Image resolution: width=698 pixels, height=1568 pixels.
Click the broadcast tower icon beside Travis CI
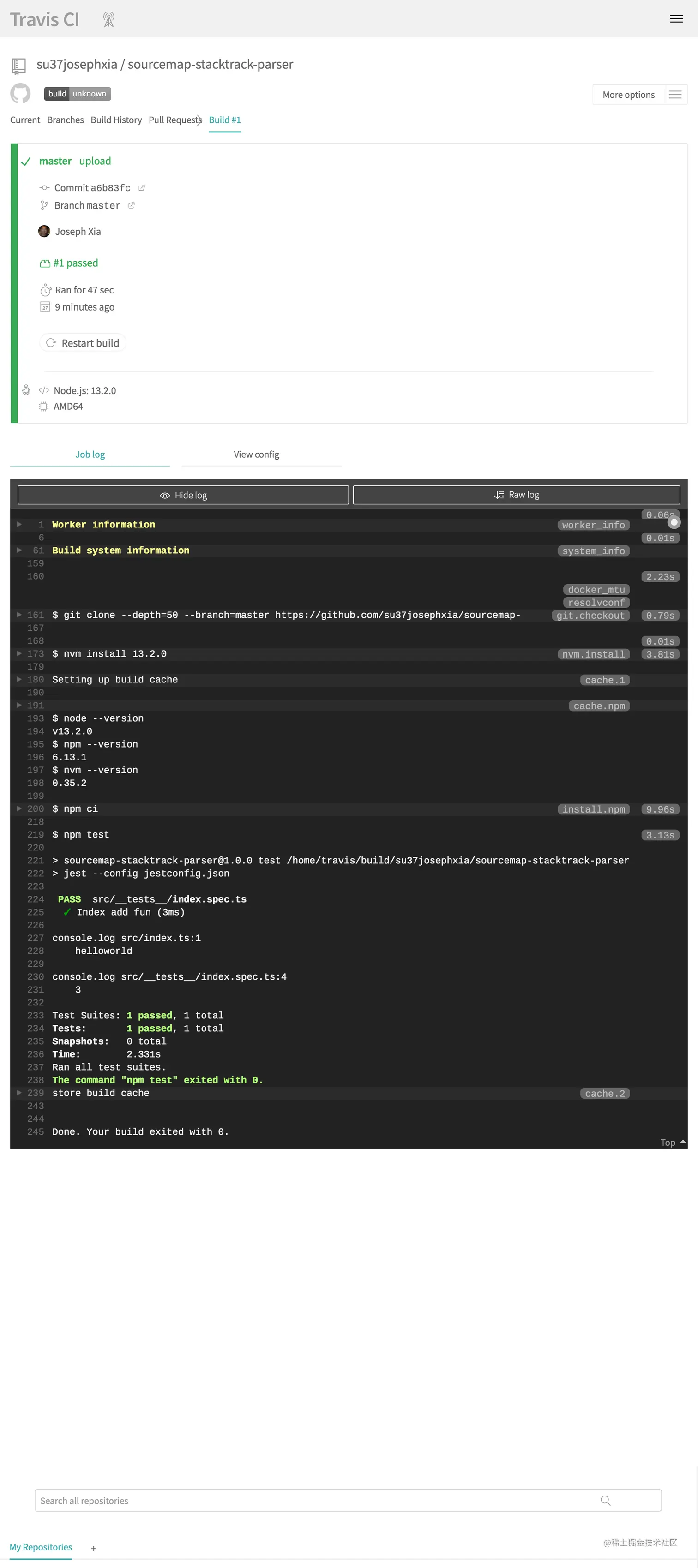109,19
